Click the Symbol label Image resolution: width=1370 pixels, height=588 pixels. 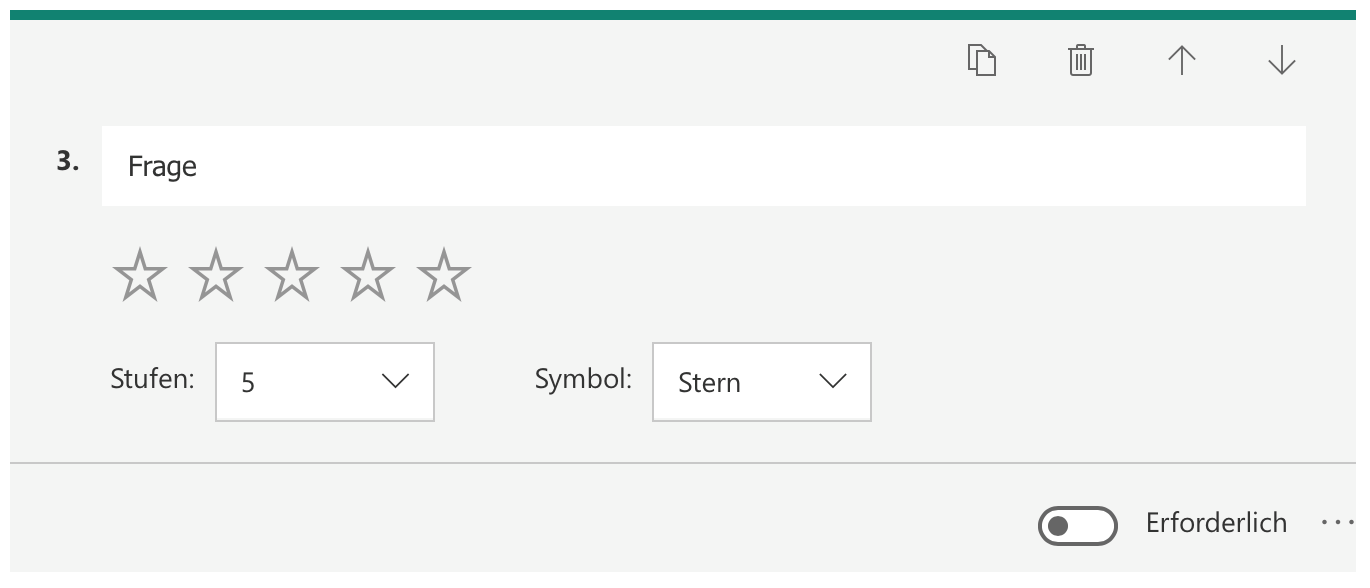tap(583, 380)
